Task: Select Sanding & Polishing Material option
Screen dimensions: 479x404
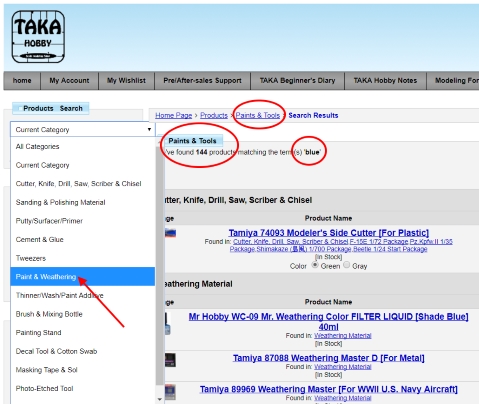Action: [83, 202]
